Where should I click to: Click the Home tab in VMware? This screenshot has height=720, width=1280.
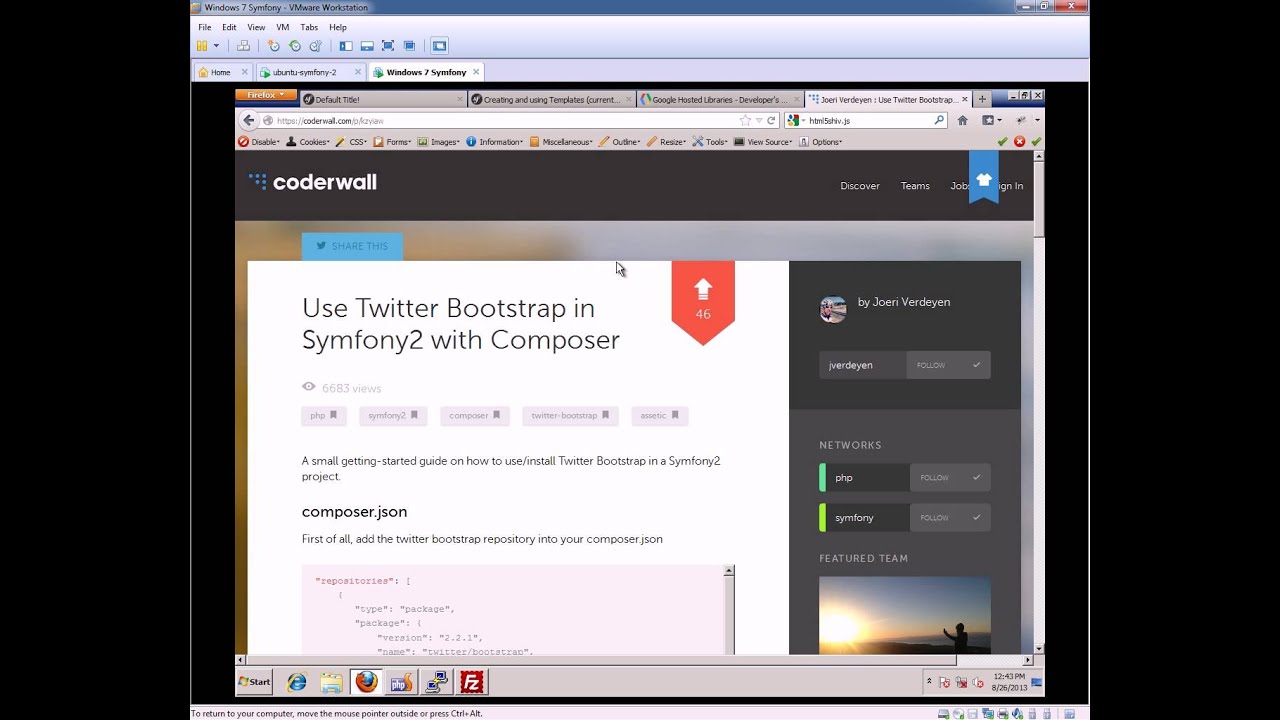click(223, 72)
